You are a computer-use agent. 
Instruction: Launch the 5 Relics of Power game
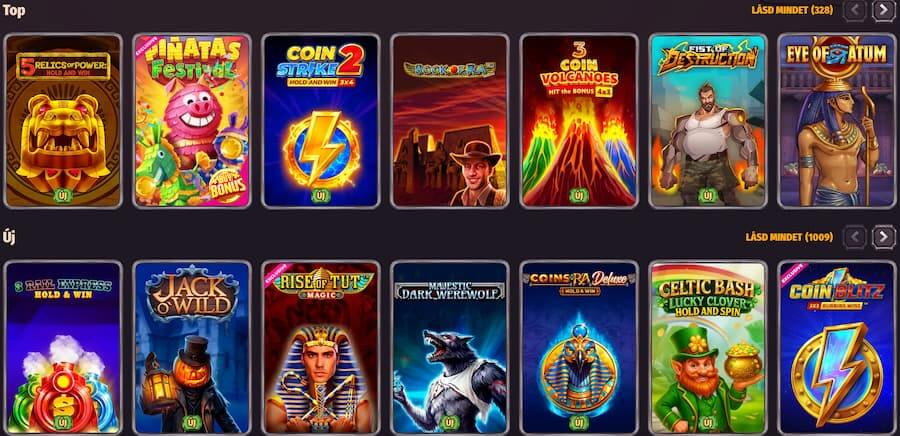click(63, 120)
